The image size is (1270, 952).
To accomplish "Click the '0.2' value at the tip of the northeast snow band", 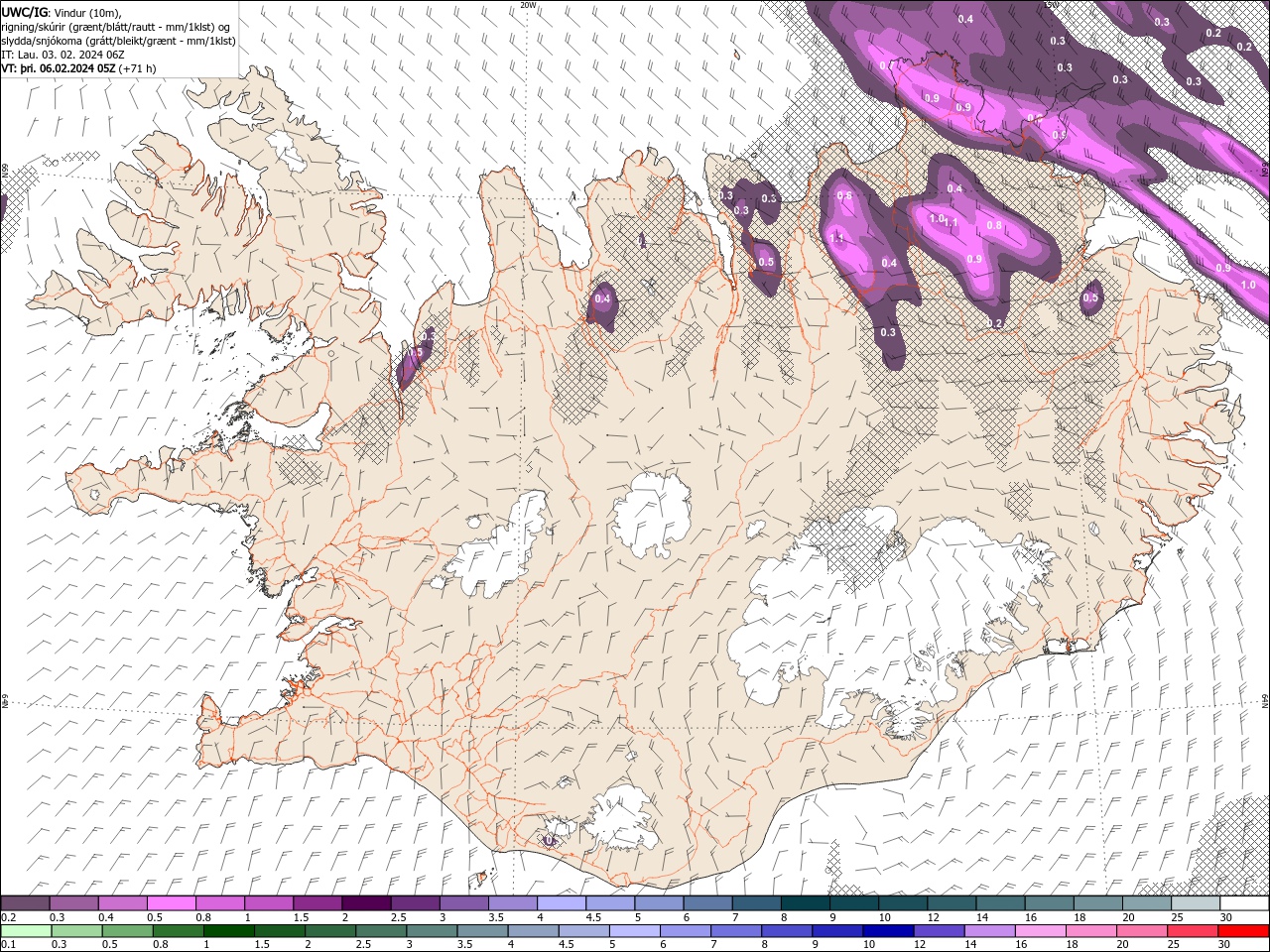I will coord(995,323).
